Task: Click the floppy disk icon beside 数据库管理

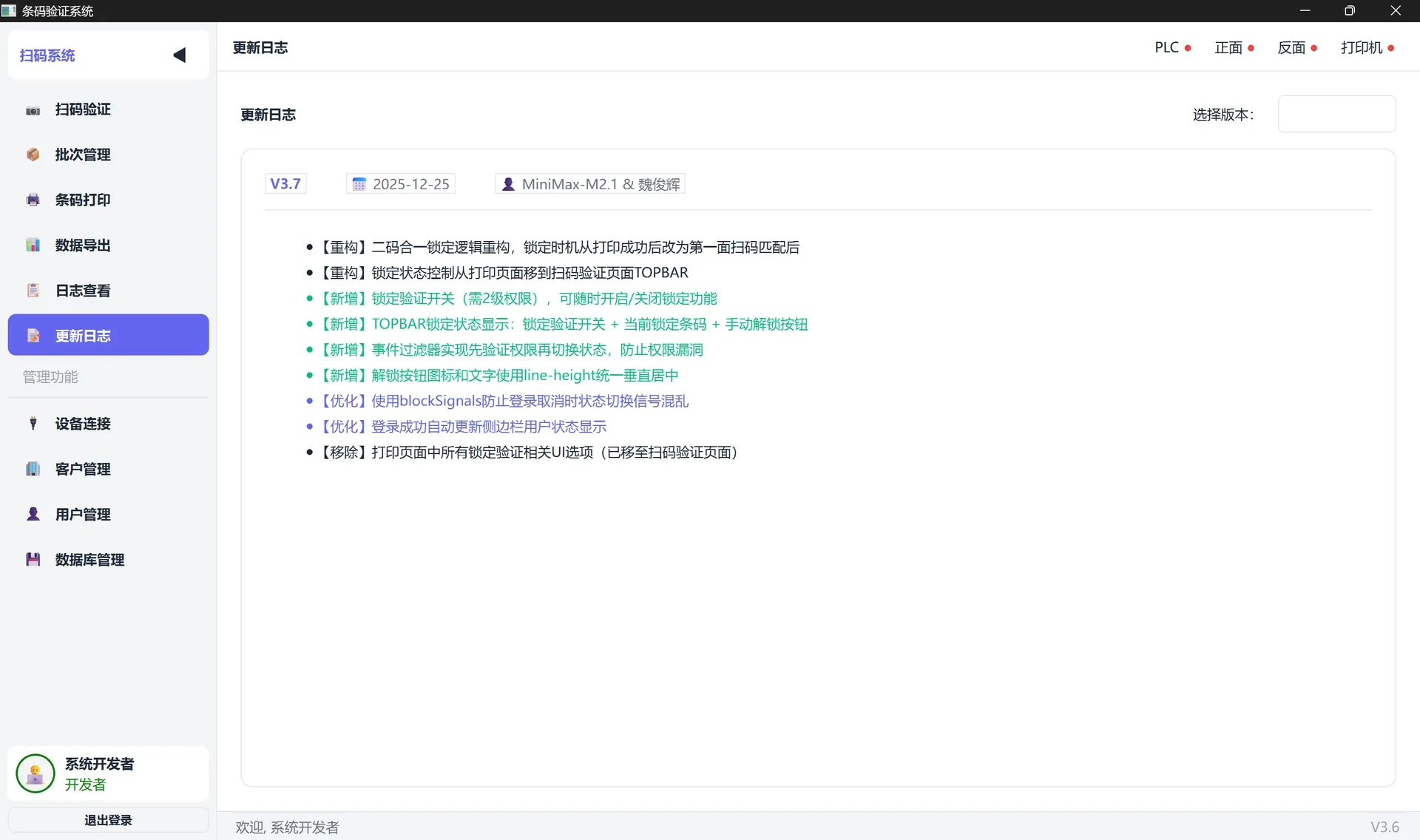Action: 33,560
